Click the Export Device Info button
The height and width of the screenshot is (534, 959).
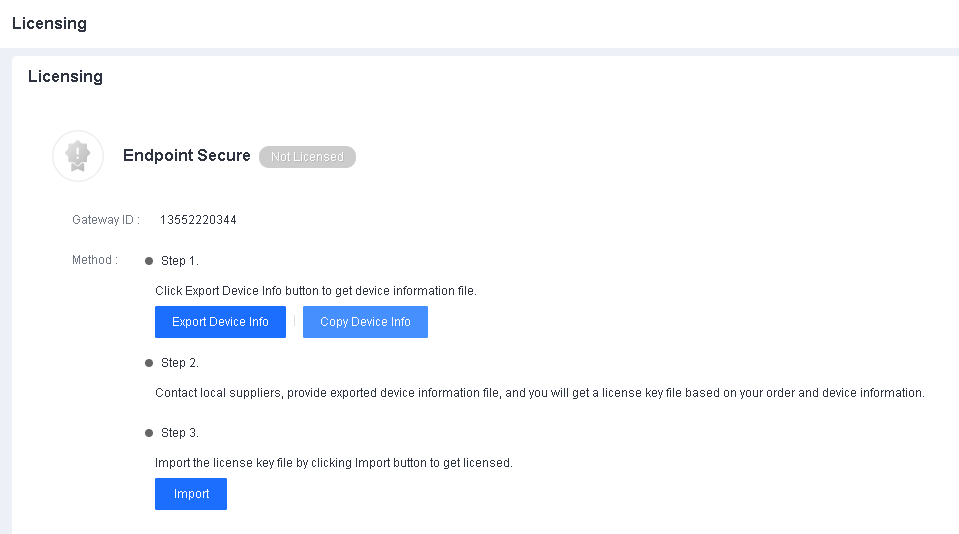(220, 322)
